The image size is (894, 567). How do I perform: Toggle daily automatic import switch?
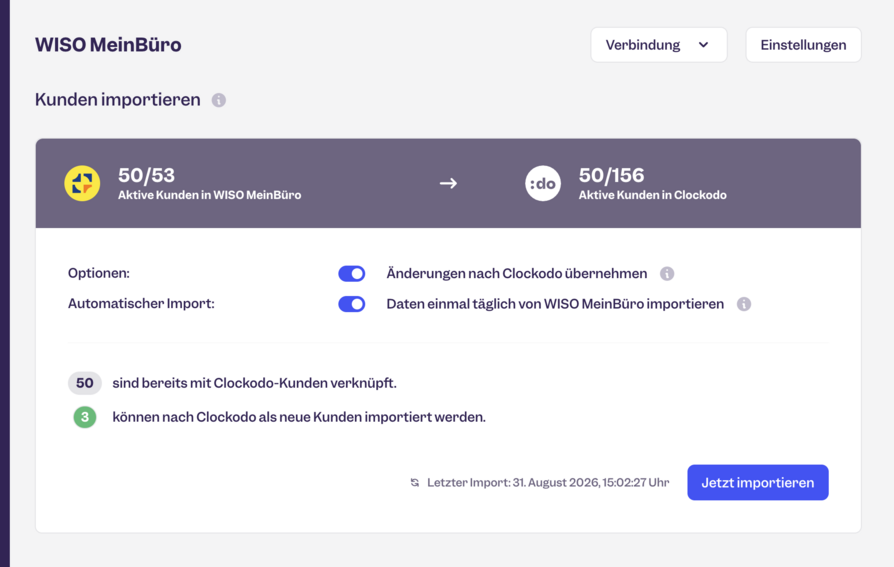[352, 304]
